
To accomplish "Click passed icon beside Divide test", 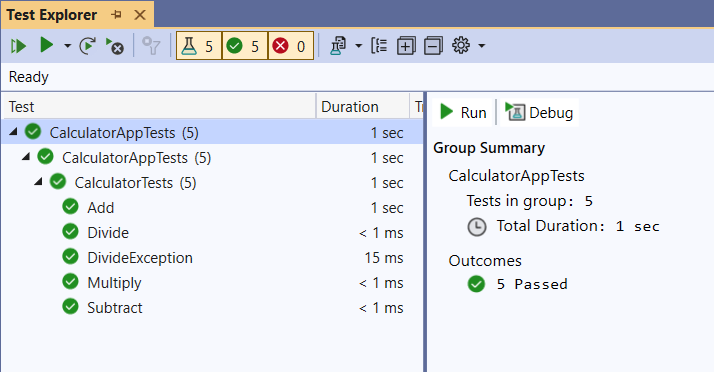I will (x=70, y=232).
